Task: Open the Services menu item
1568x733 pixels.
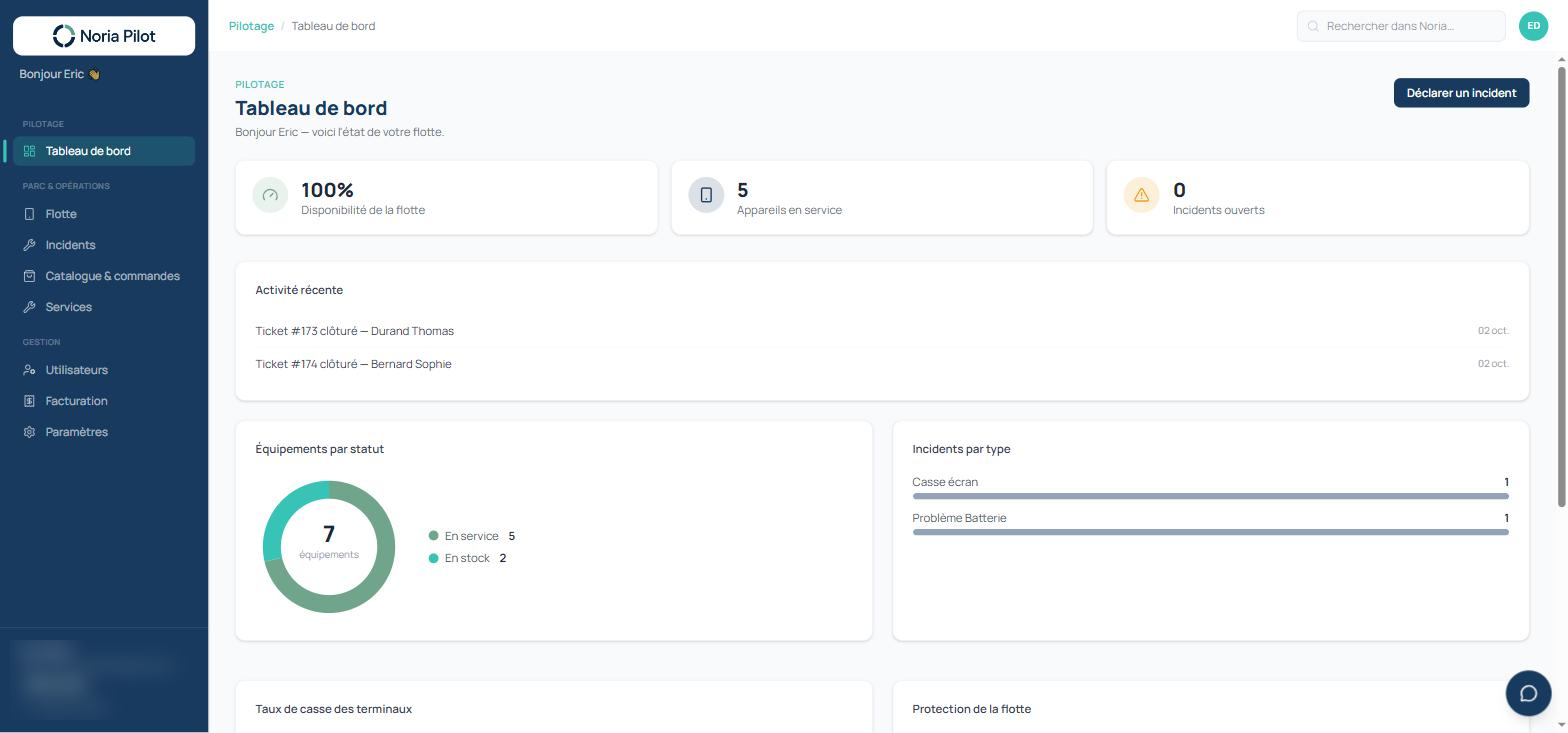Action: [x=104, y=307]
